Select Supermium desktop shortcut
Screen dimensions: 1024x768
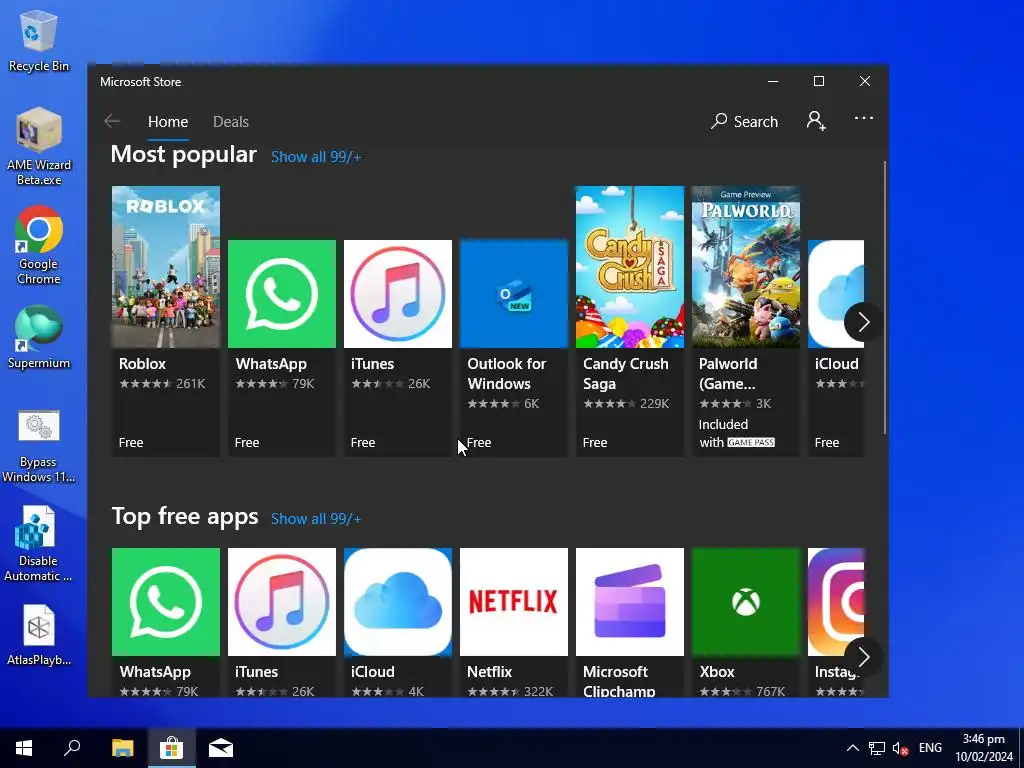tap(39, 337)
